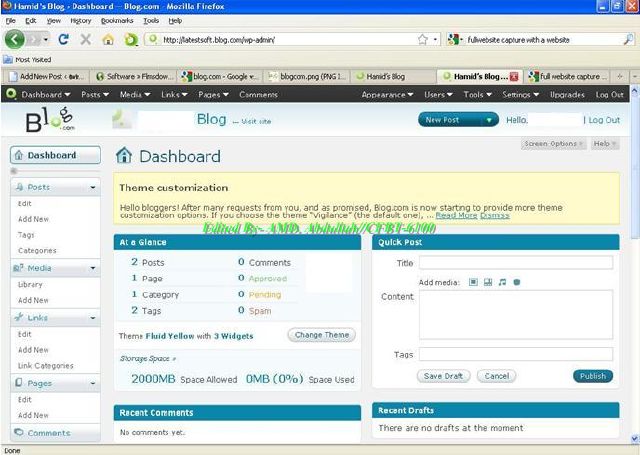
Task: Open the New Post dropdown arrow
Action: (x=489, y=120)
